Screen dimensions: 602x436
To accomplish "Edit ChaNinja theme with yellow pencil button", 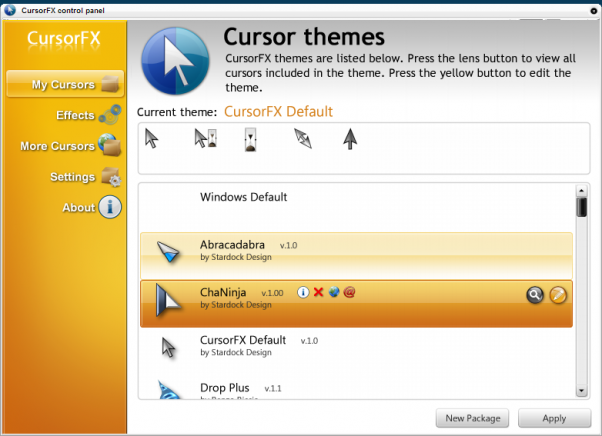I will coord(558,295).
